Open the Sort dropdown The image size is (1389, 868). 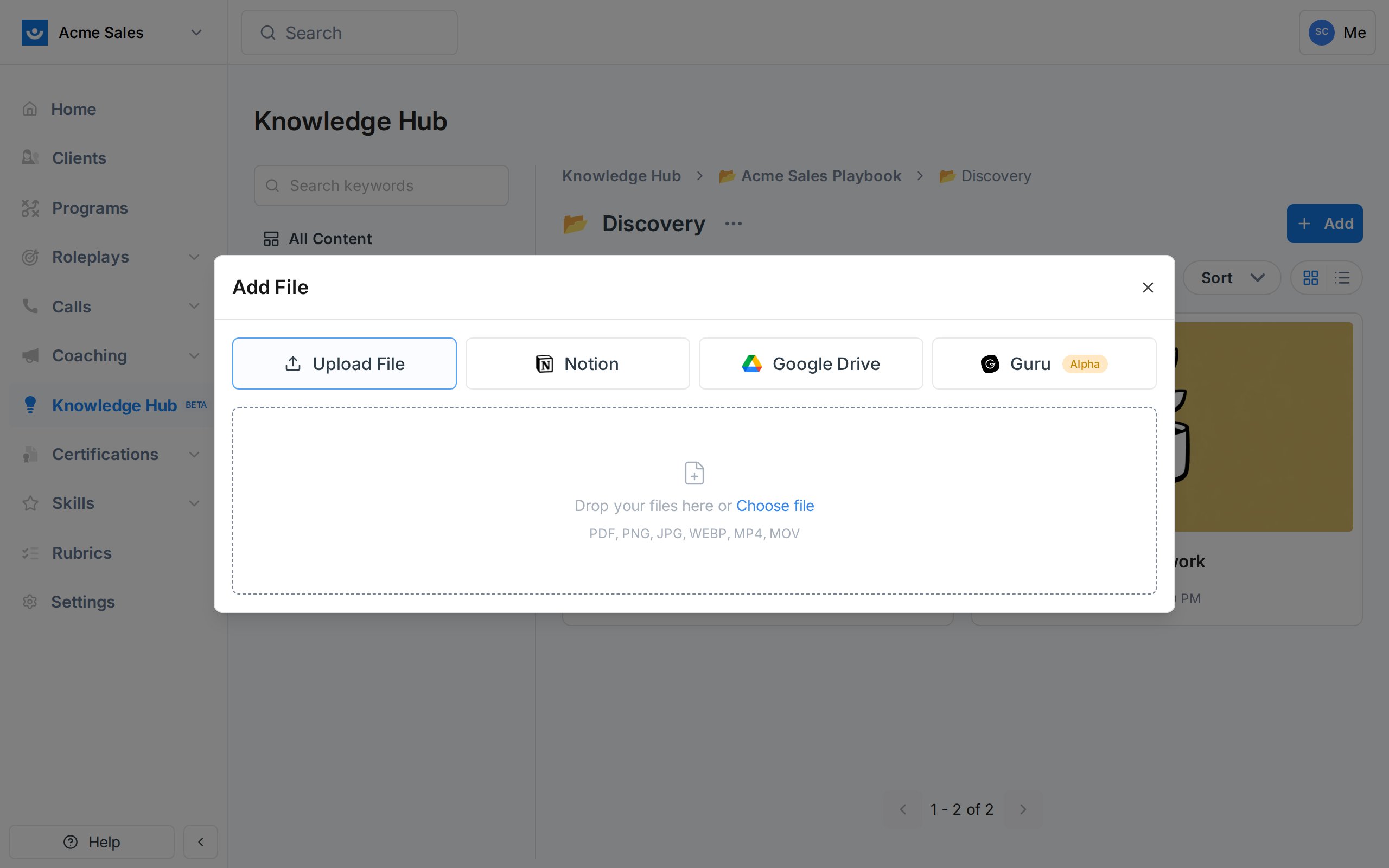[x=1232, y=278]
